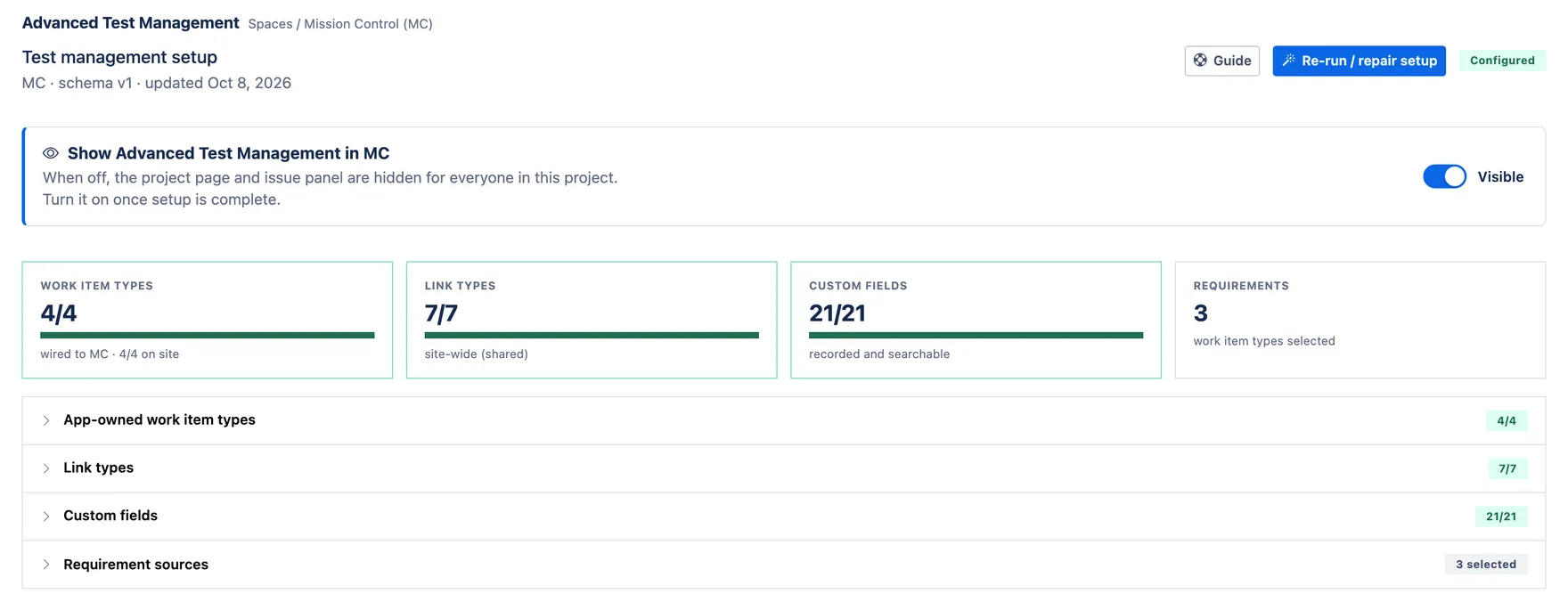Click the Visible label next to the switch
The height and width of the screenshot is (602, 1568).
pyautogui.click(x=1500, y=176)
